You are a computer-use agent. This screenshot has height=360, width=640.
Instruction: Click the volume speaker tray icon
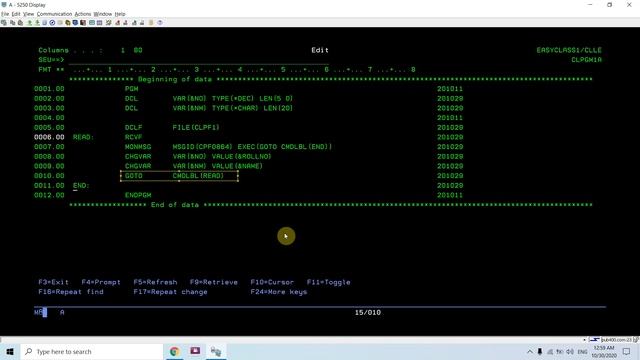point(570,351)
